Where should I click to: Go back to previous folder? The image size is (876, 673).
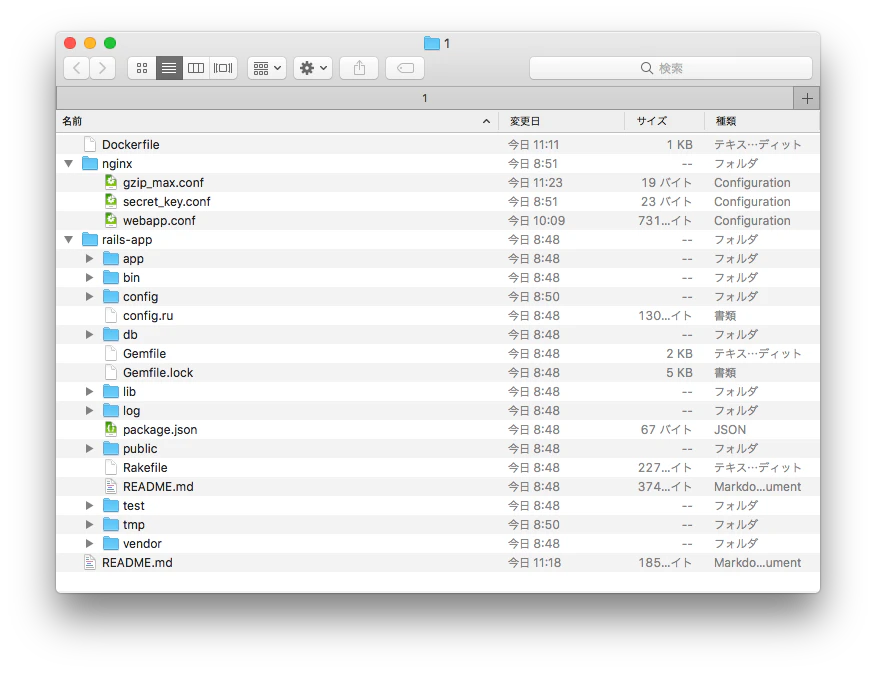pos(77,68)
